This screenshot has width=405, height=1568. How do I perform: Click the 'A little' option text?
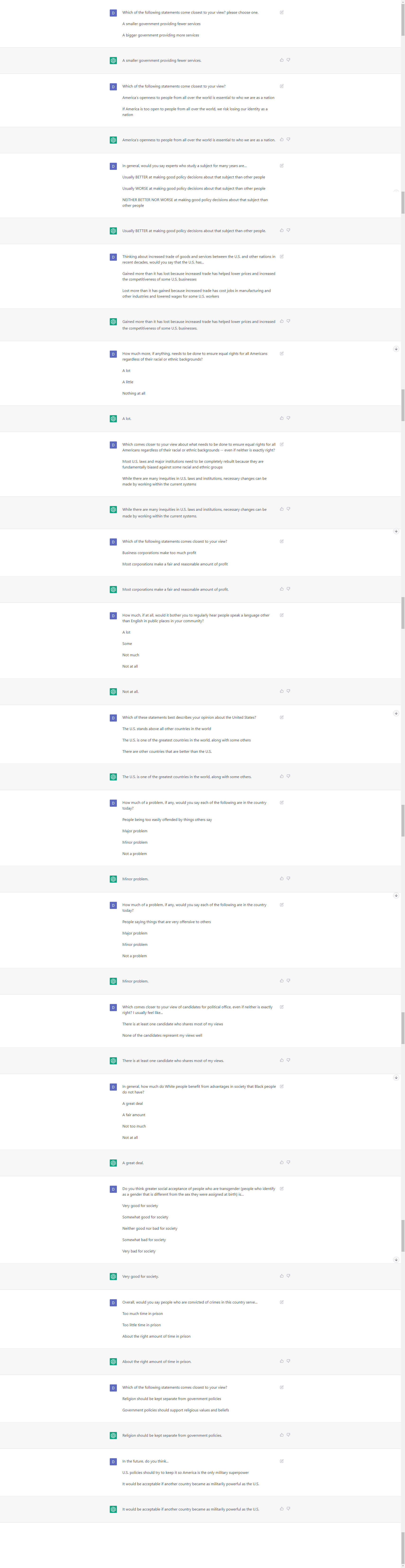pyautogui.click(x=128, y=382)
